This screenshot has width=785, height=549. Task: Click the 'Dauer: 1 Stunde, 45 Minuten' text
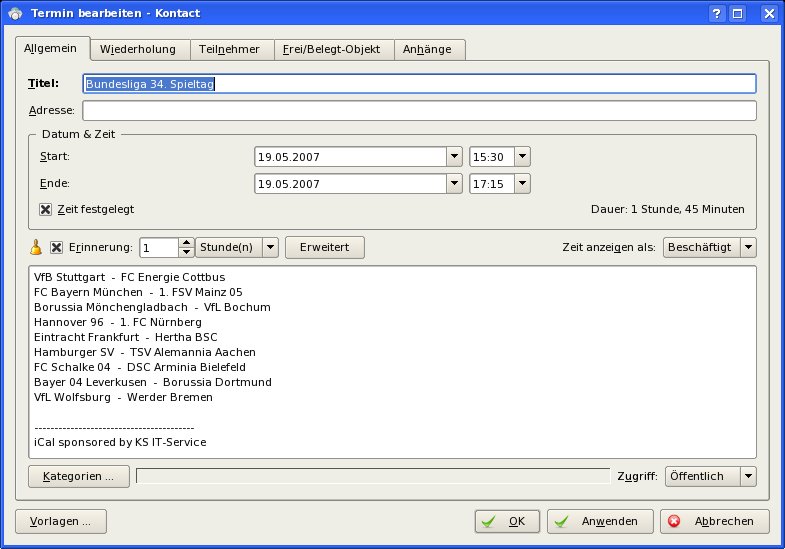(x=667, y=209)
